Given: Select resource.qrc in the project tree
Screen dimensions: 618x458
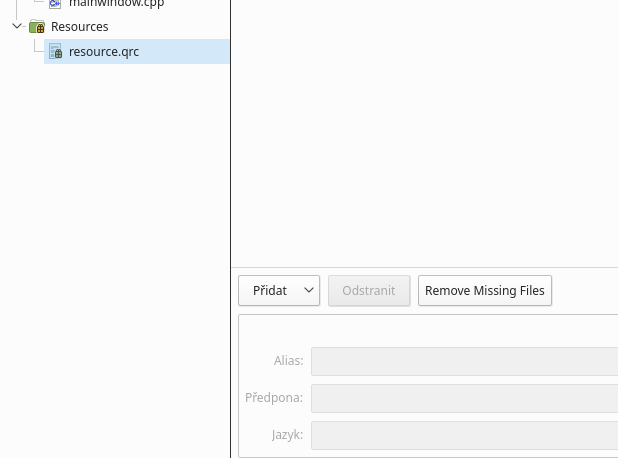Looking at the screenshot, I should pyautogui.click(x=136, y=51).
